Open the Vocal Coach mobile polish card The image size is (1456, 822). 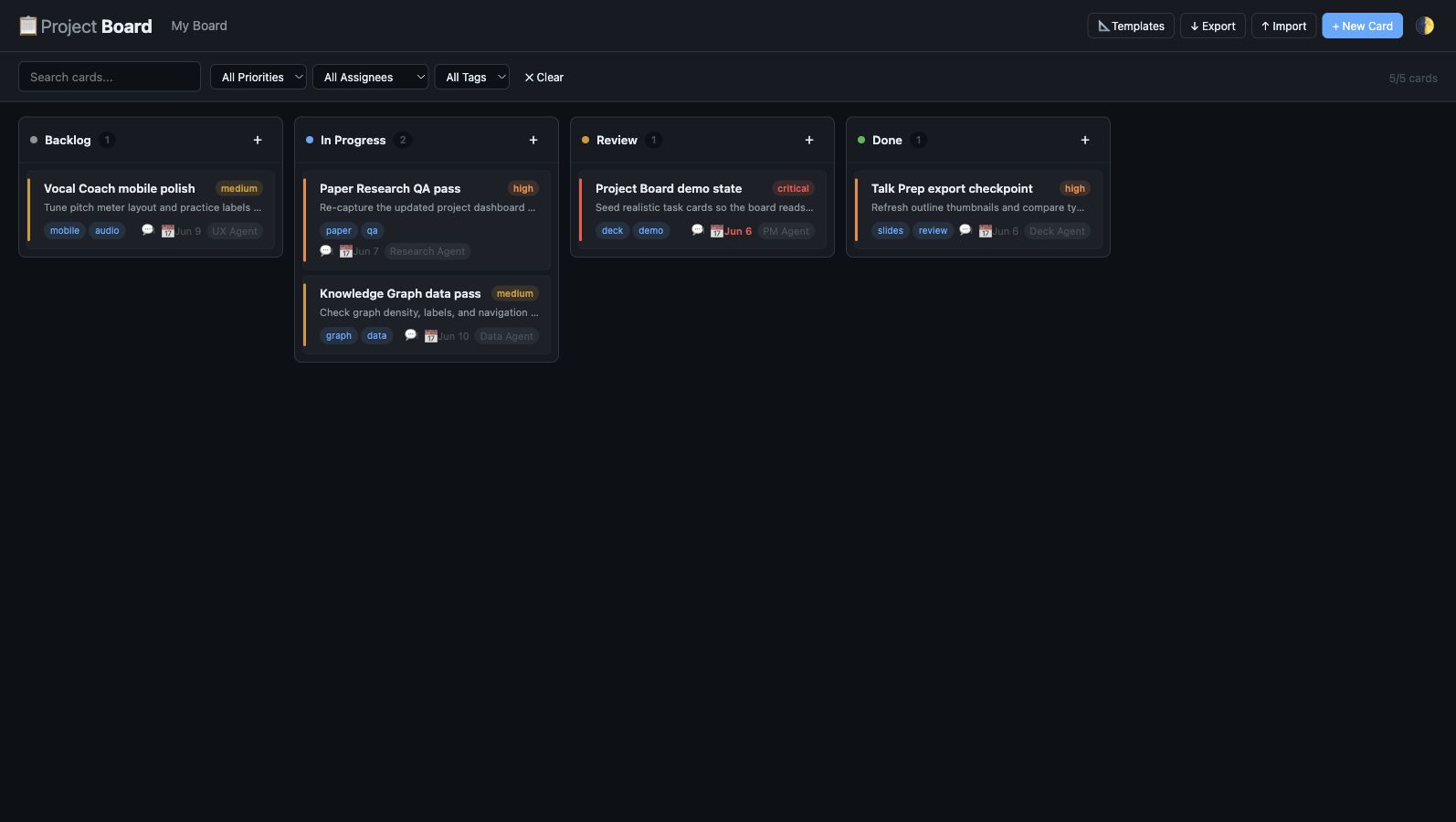click(151, 210)
